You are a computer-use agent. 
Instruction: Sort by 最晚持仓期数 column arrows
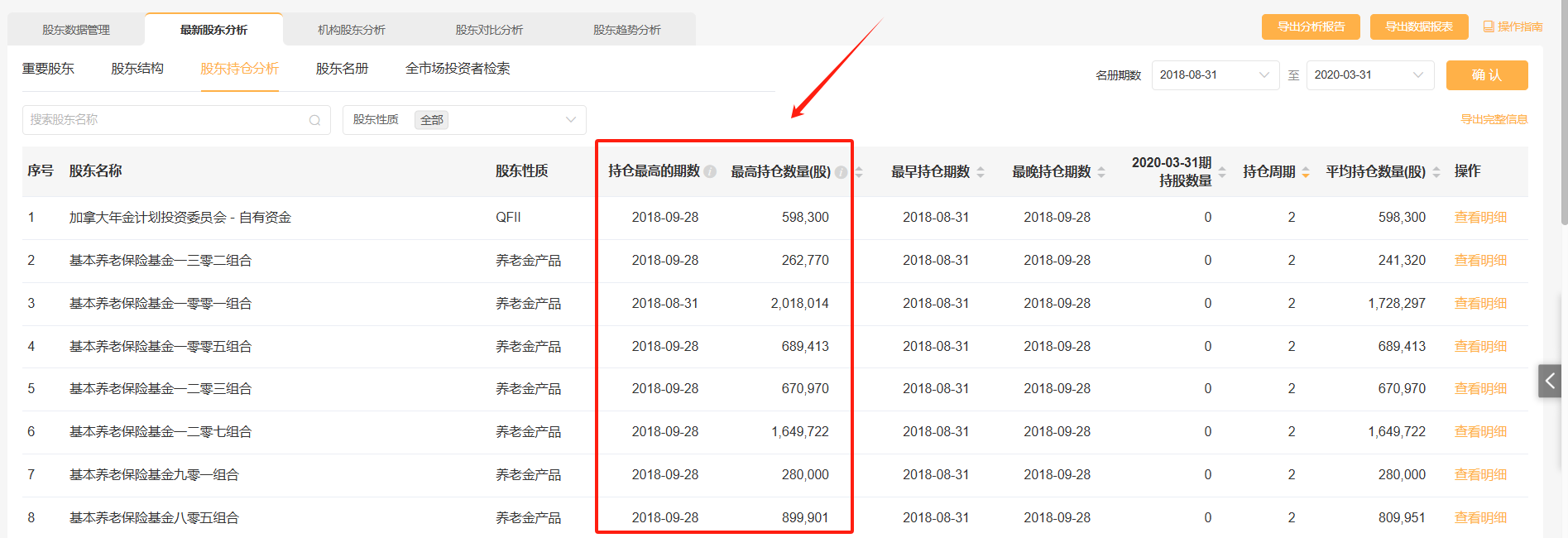pyautogui.click(x=1101, y=172)
